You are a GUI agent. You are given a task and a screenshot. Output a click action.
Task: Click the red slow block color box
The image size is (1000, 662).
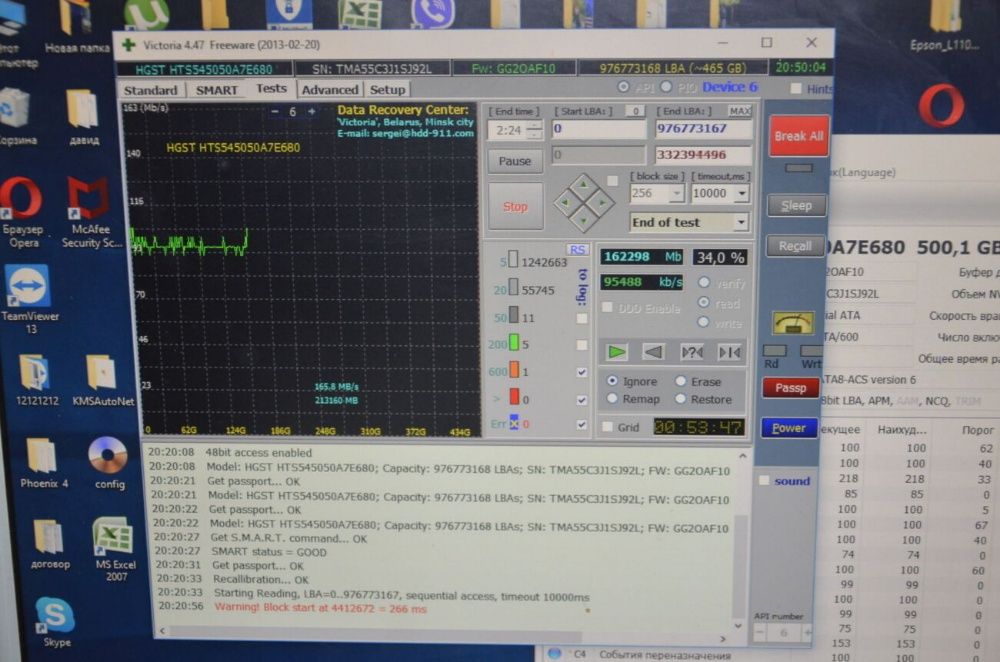[x=514, y=397]
